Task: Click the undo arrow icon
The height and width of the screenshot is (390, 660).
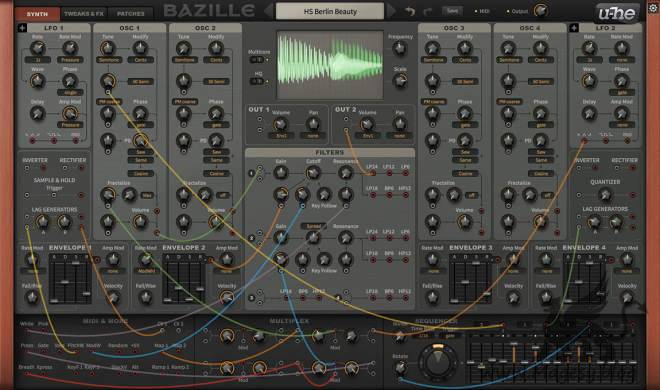Action: pos(410,12)
